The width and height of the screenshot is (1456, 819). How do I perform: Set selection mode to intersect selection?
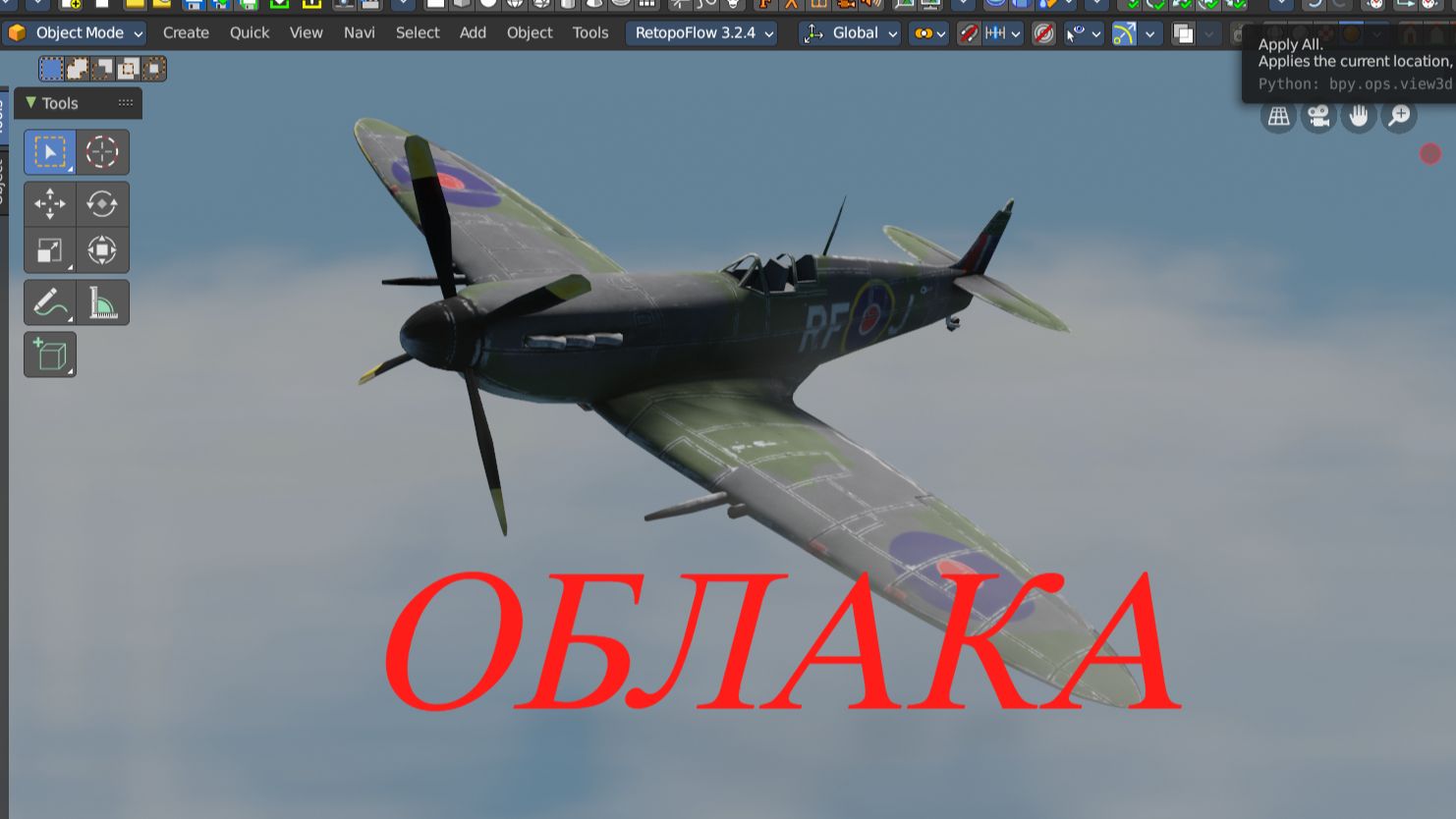[x=153, y=69]
